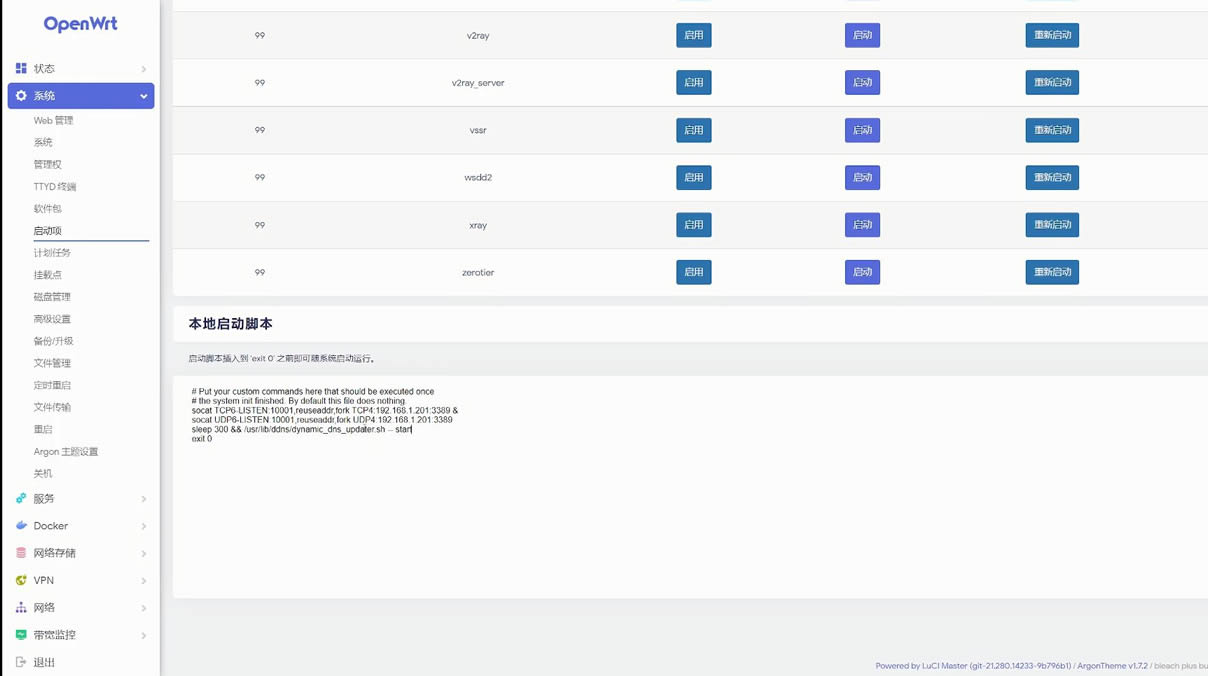The height and width of the screenshot is (676, 1208).
Task: Click the OpenWrt logo
Action: point(80,24)
